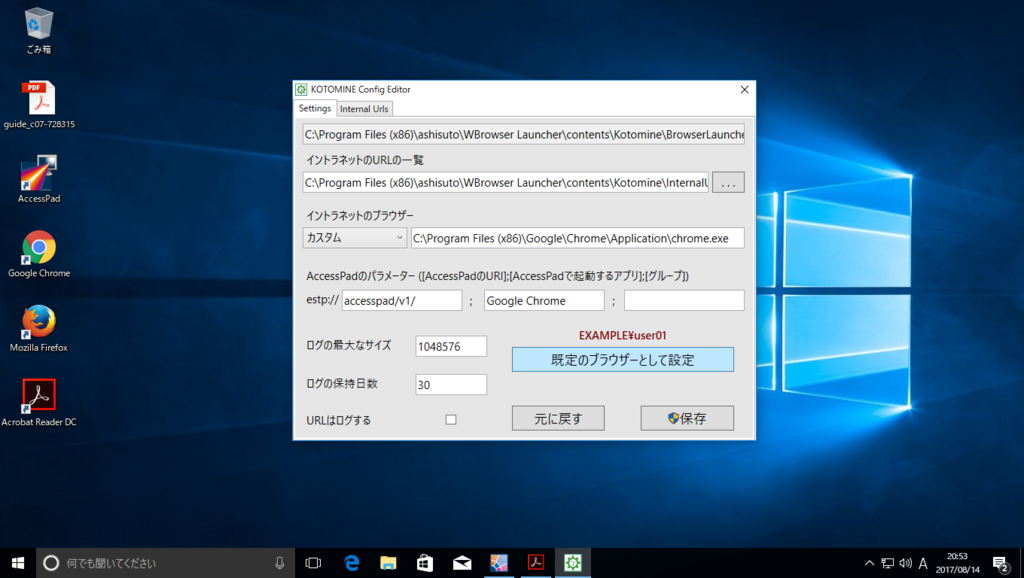Image resolution: width=1024 pixels, height=578 pixels.
Task: Open the カスタム browser selection dropdown
Action: tap(354, 237)
